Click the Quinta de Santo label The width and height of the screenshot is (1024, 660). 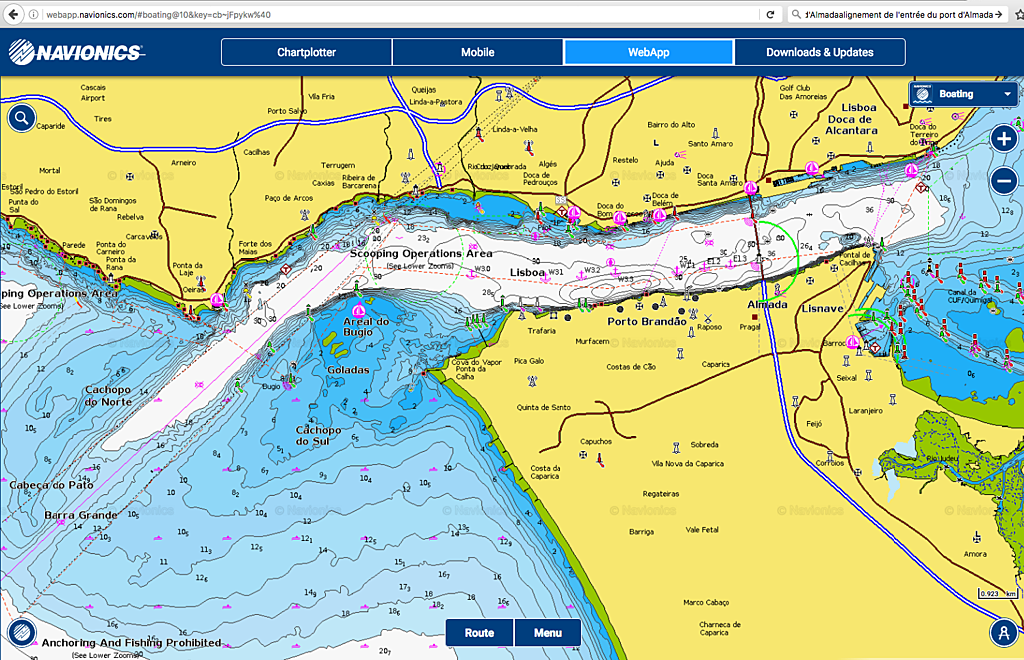pyautogui.click(x=543, y=407)
